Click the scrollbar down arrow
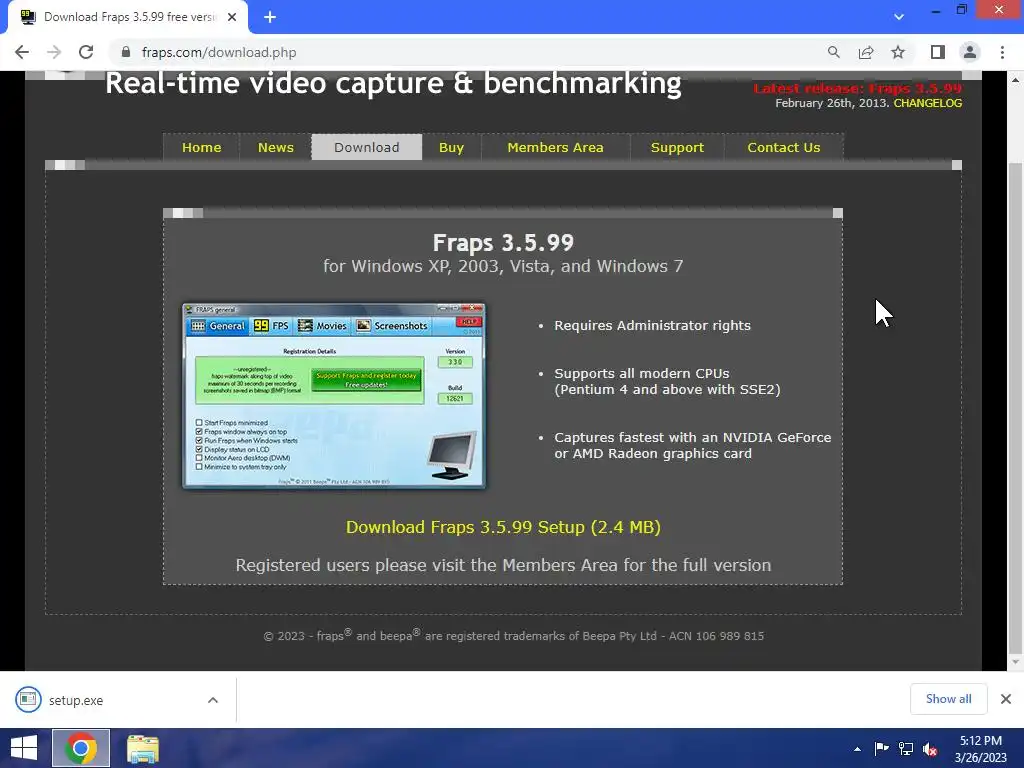The width and height of the screenshot is (1024, 768). [x=1015, y=662]
